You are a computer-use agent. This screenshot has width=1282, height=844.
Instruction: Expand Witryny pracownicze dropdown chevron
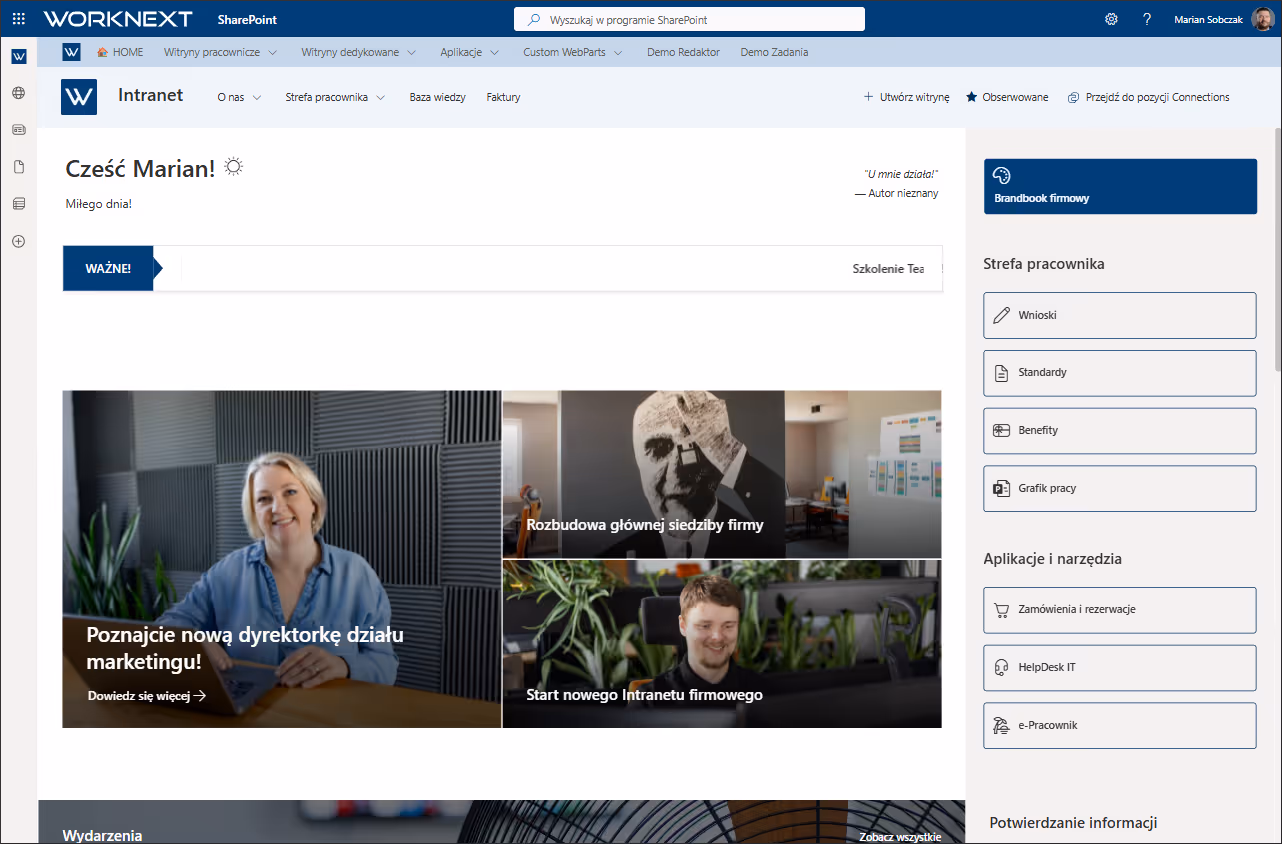click(273, 53)
